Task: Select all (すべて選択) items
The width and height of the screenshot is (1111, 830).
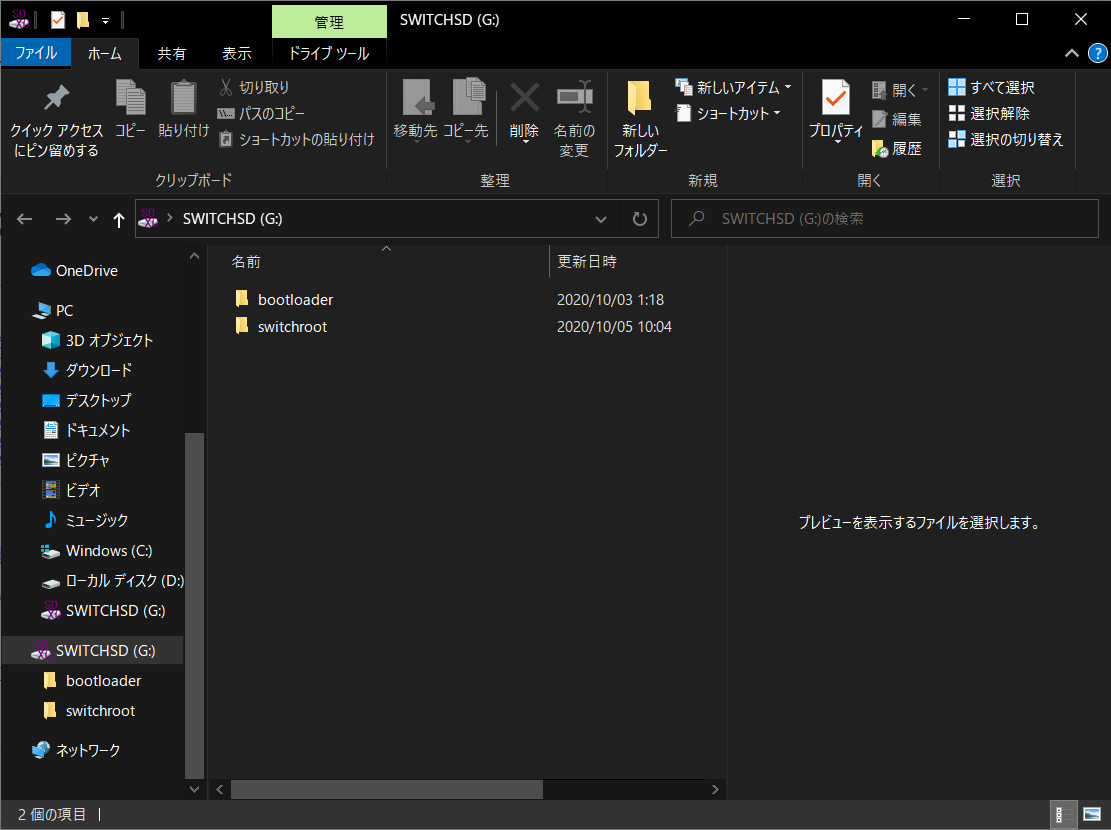Action: pyautogui.click(x=991, y=87)
